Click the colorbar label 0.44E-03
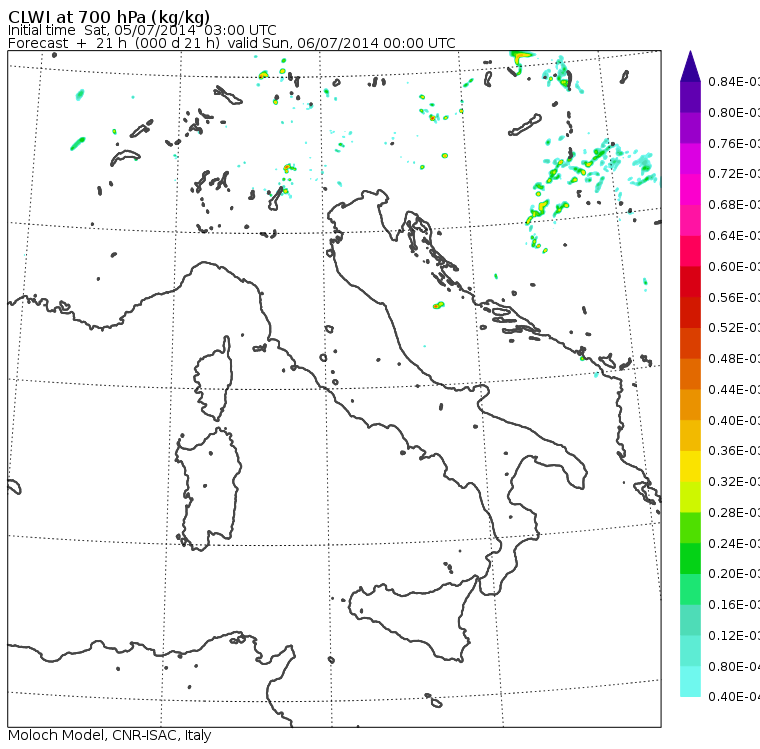The image size is (760, 749). click(734, 390)
